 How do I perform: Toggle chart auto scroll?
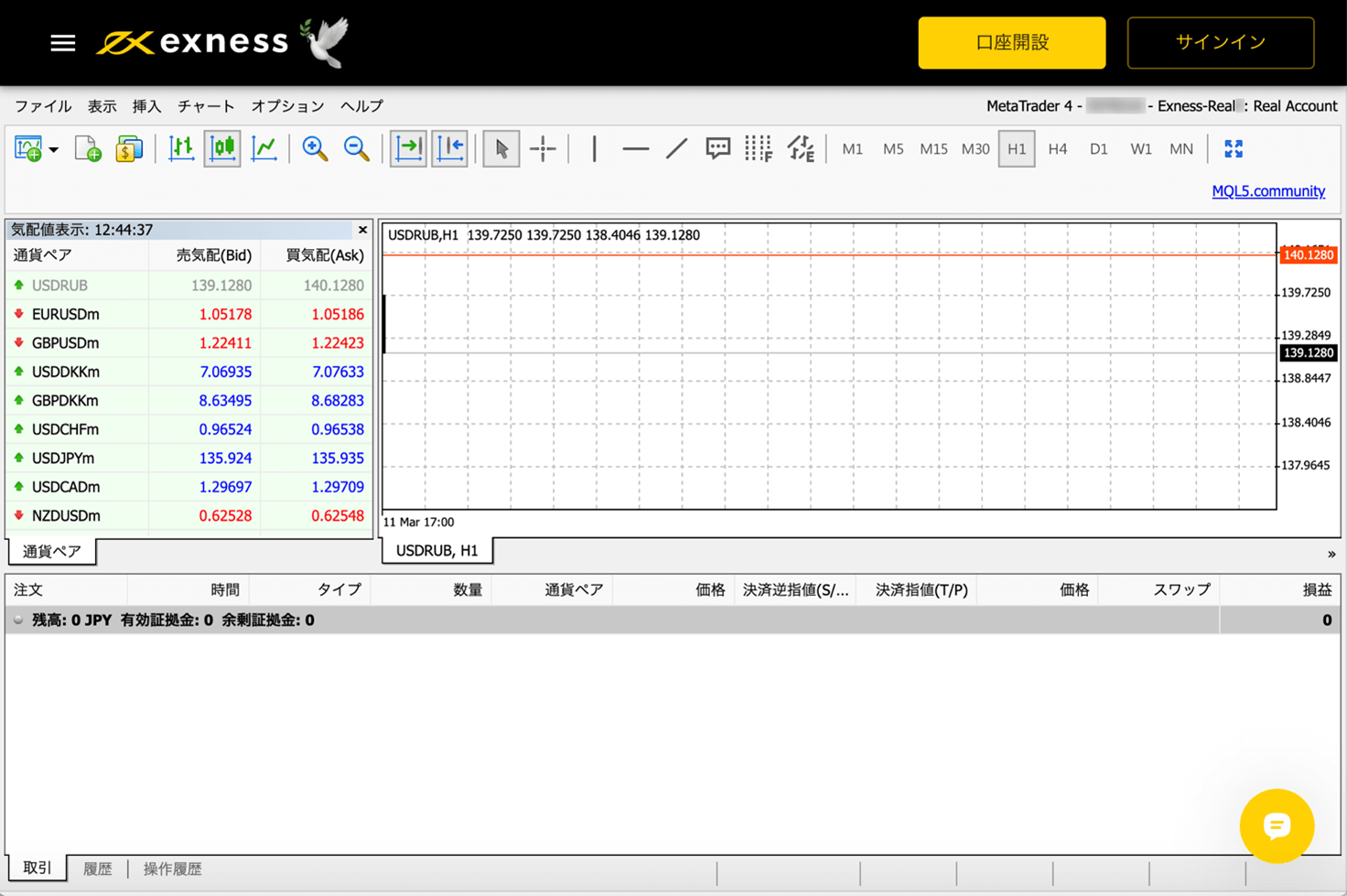pyautogui.click(x=408, y=148)
